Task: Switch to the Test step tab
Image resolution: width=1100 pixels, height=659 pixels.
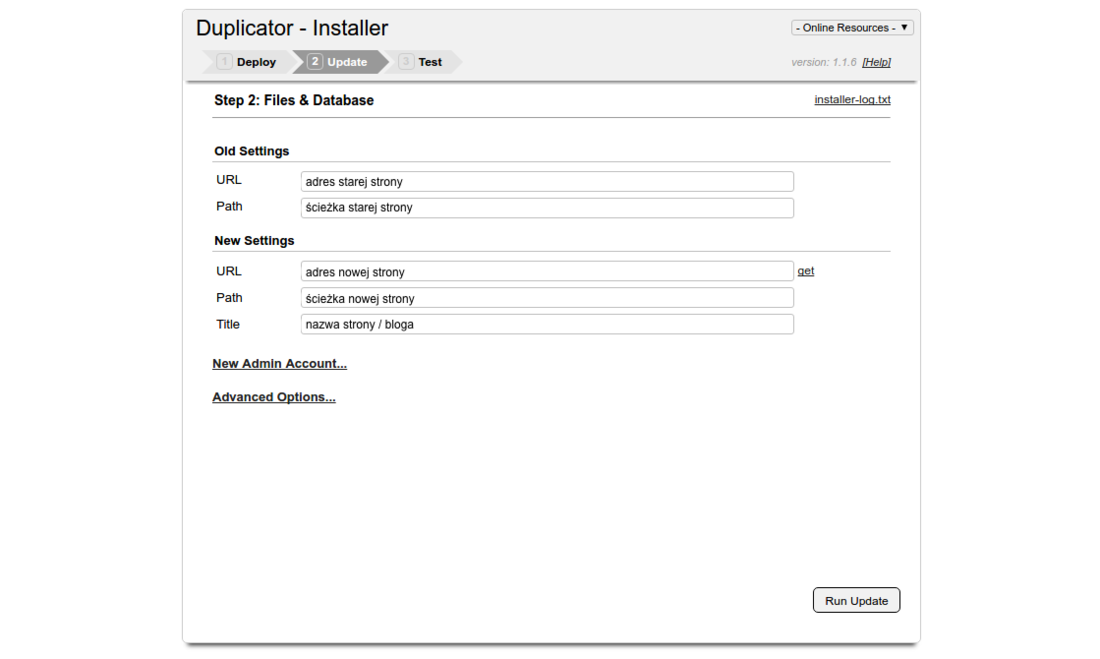Action: [423, 62]
